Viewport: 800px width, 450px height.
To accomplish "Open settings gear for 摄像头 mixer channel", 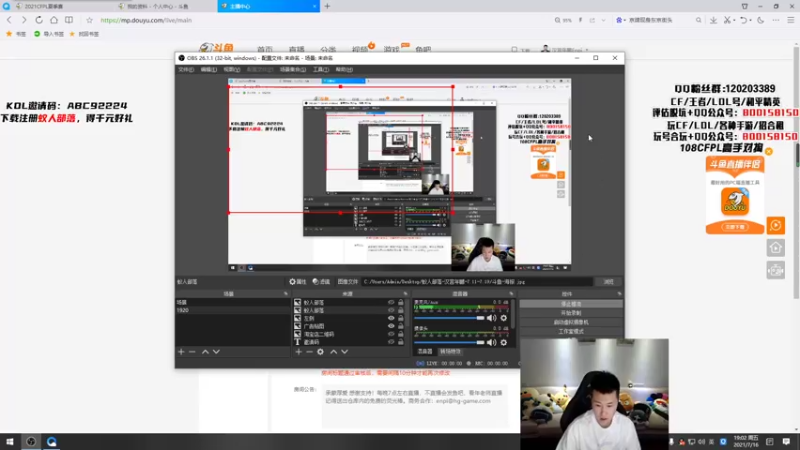I will tap(504, 342).
